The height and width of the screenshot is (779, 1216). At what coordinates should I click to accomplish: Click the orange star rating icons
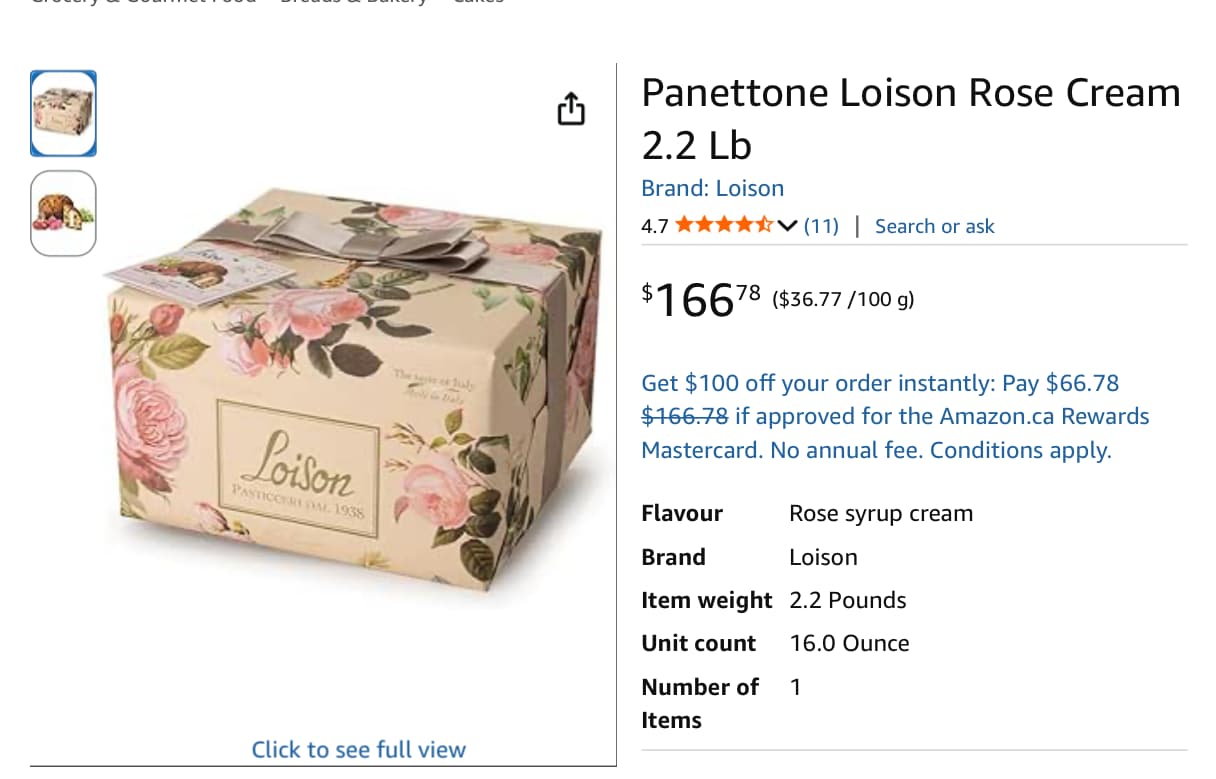[x=723, y=226]
